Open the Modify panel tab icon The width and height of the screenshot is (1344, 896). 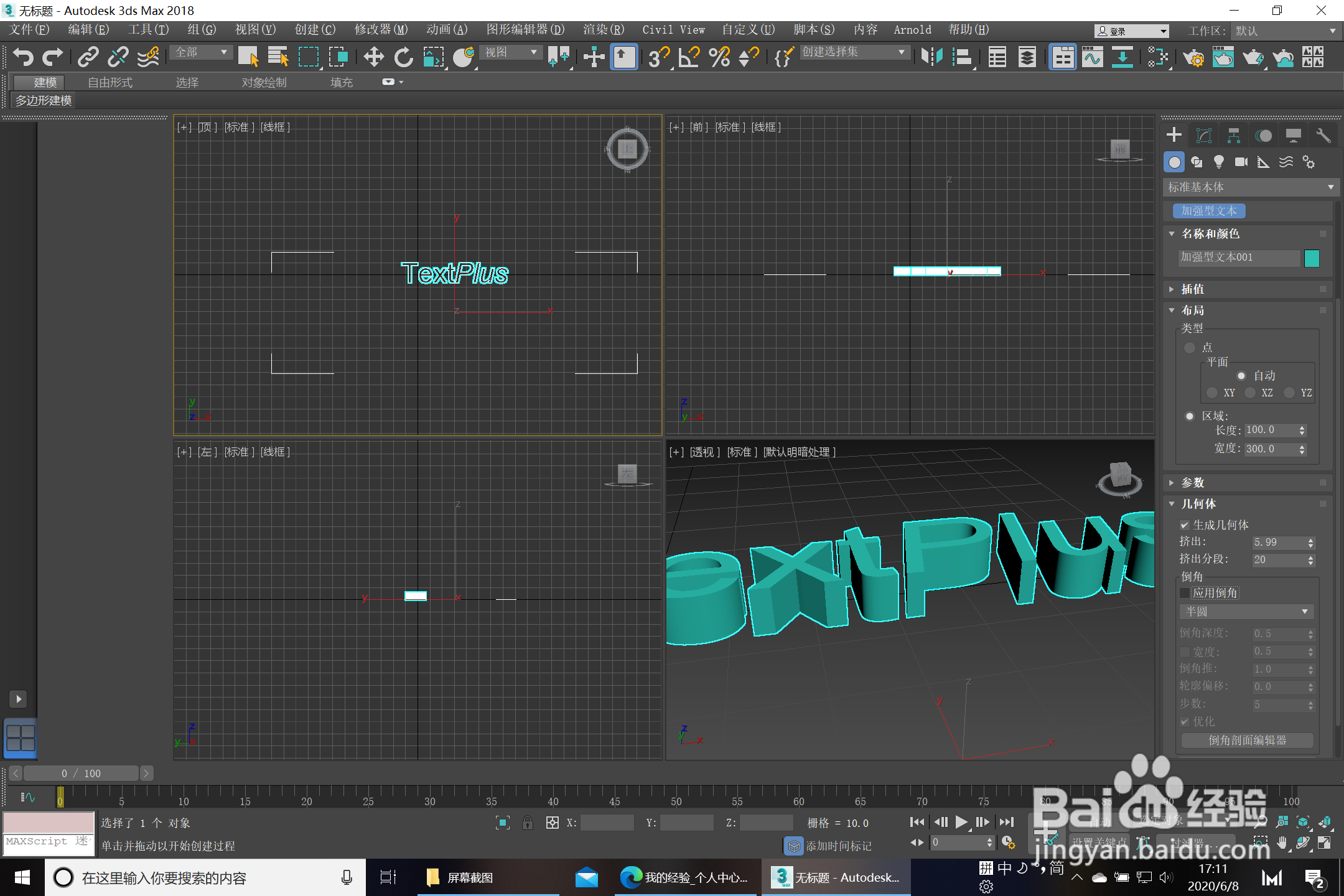1204,136
